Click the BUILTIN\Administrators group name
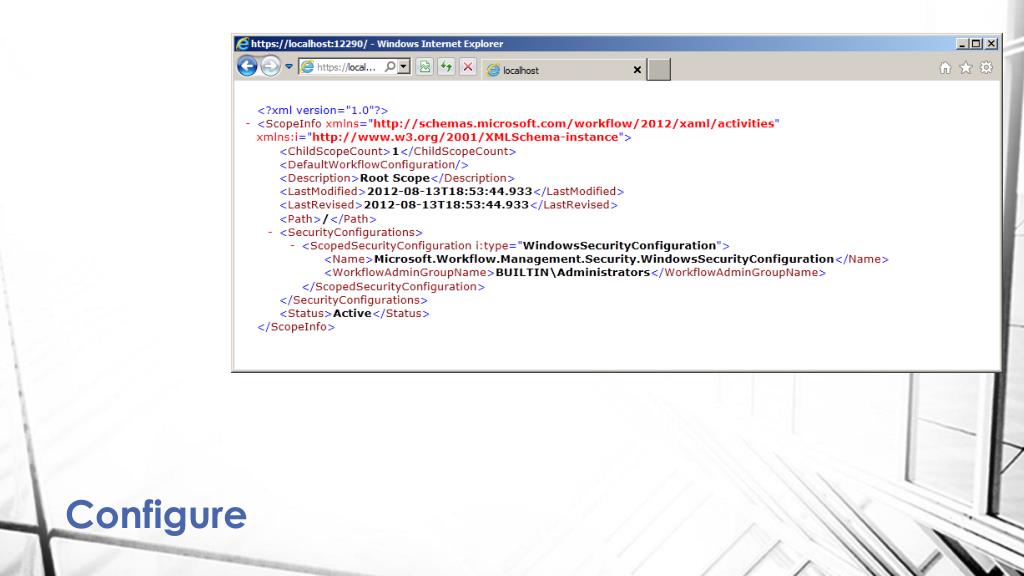This screenshot has width=1024, height=576. click(x=573, y=272)
